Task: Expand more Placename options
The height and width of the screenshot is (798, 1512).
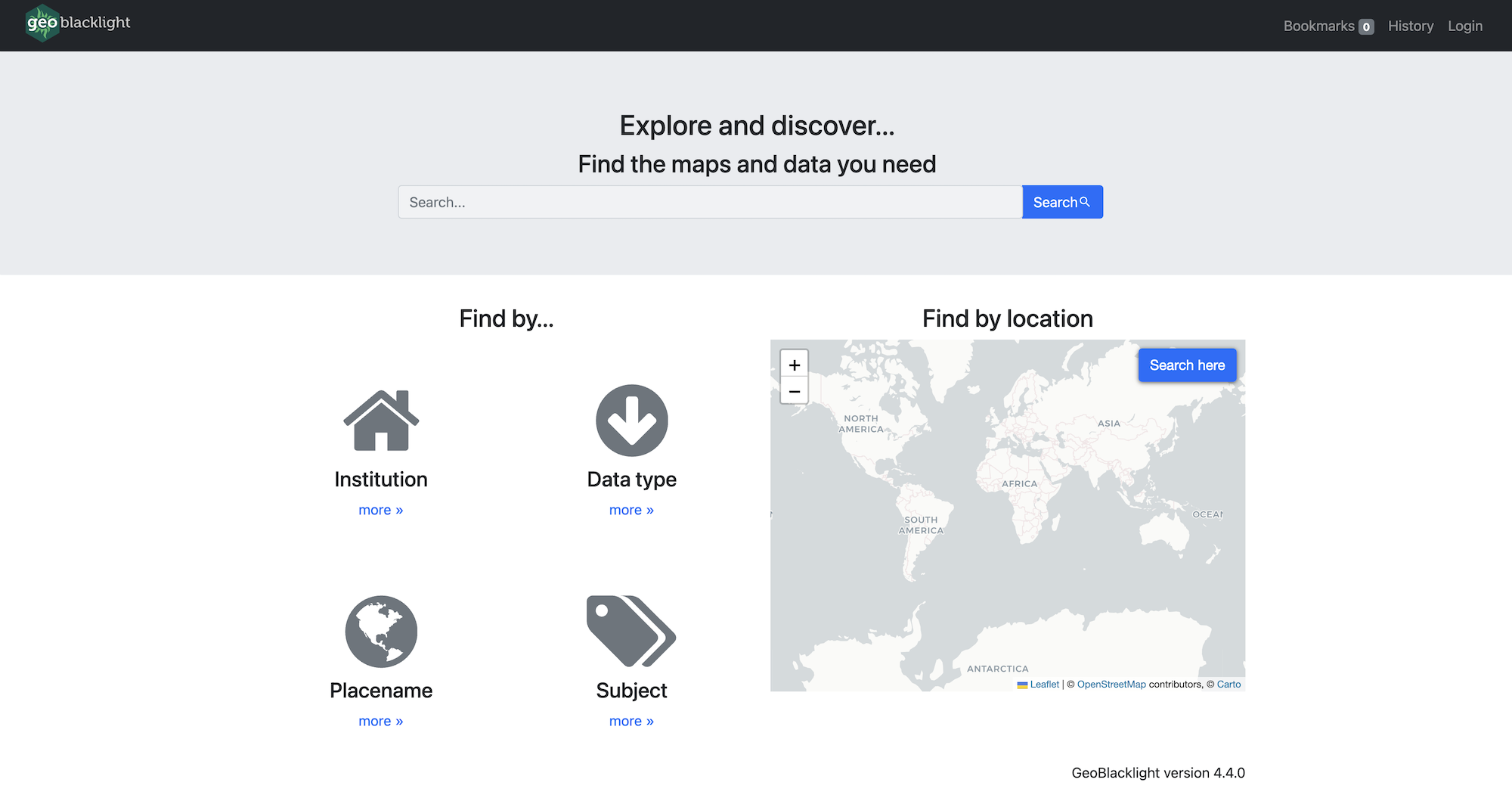Action: (381, 721)
